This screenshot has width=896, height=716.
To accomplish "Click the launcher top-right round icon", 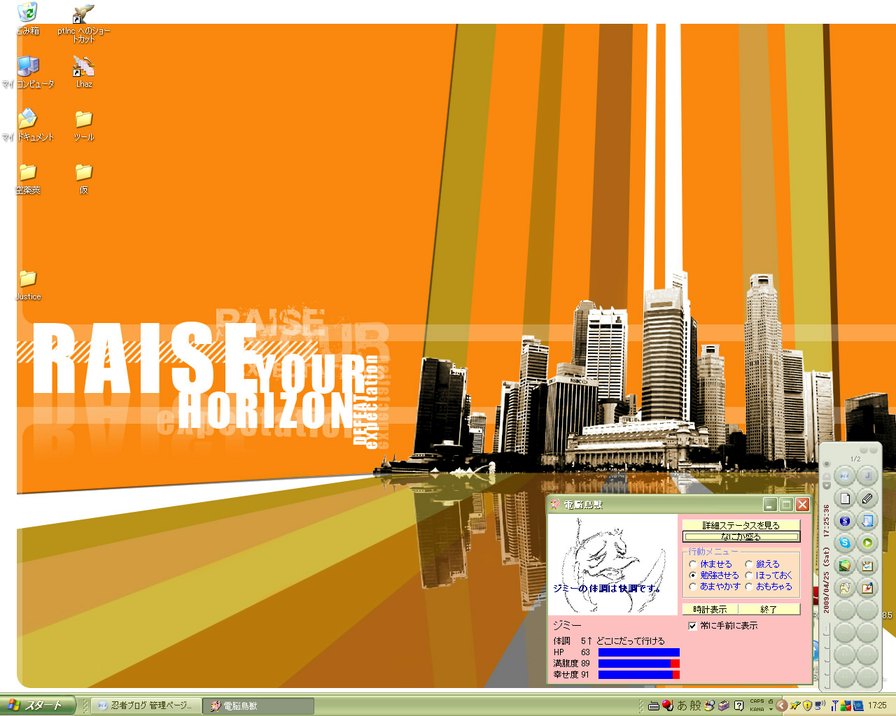I will [x=867, y=475].
